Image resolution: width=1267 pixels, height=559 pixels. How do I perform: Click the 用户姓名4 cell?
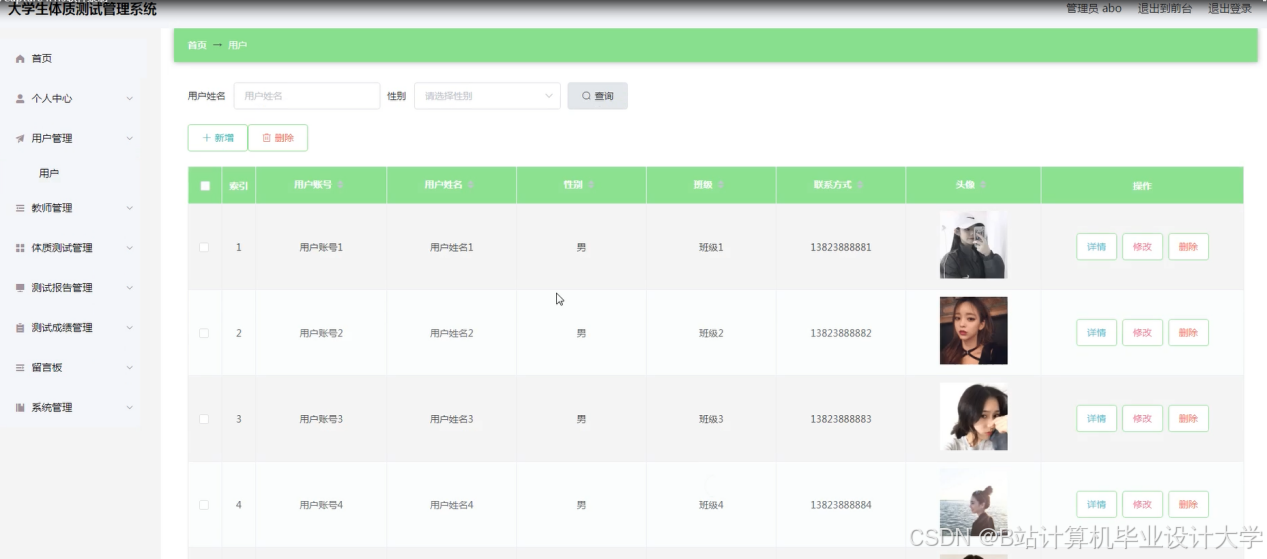pos(452,505)
